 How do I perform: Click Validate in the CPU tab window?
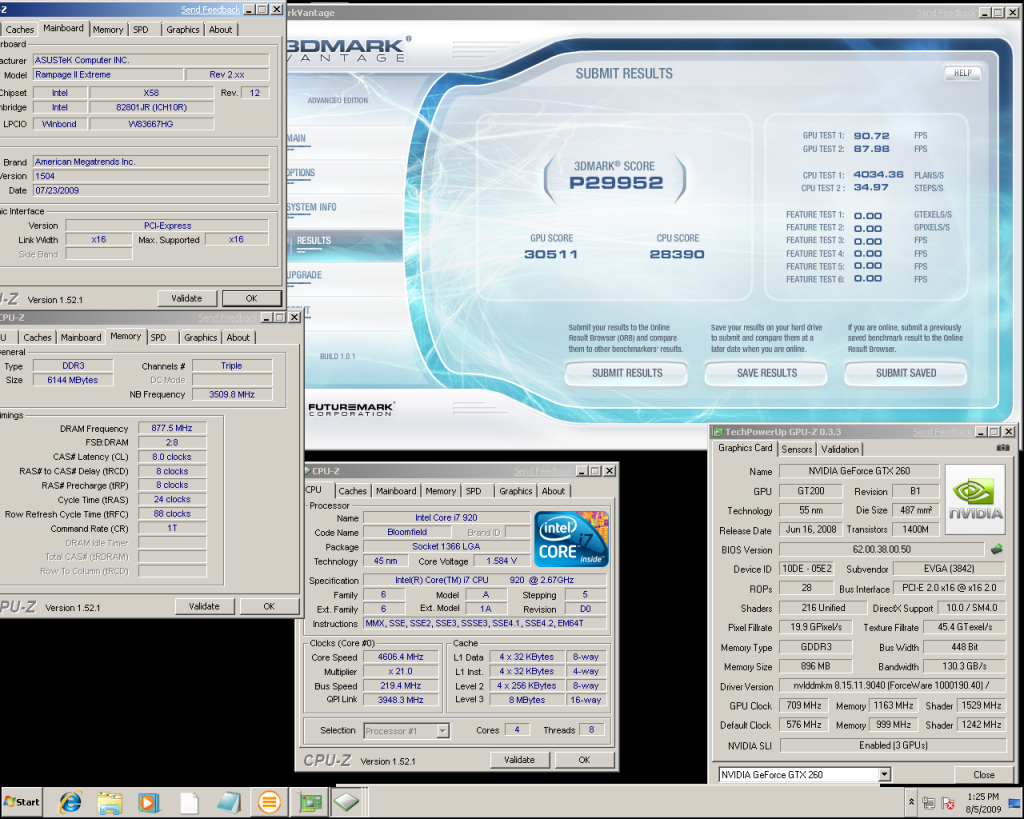[519, 760]
